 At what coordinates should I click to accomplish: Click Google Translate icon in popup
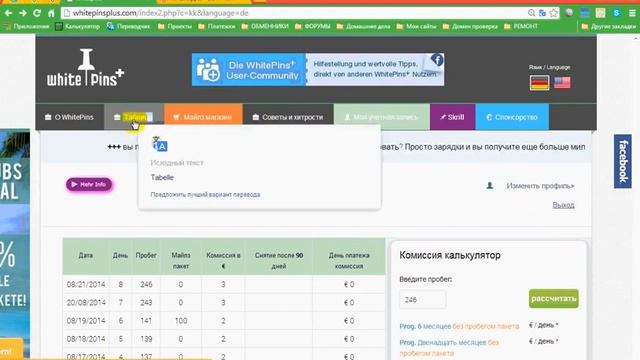[160, 144]
